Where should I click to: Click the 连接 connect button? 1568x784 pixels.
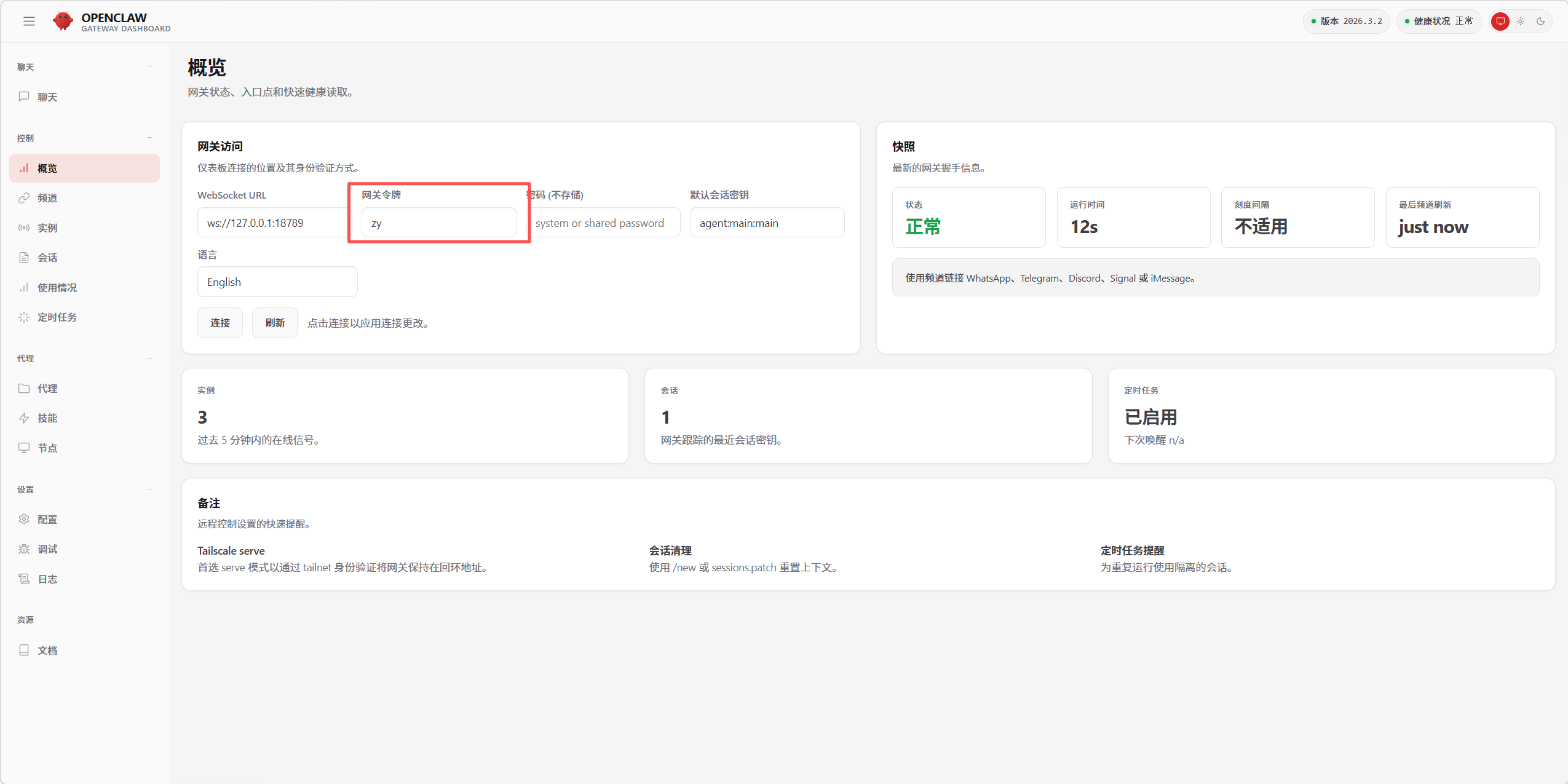220,323
